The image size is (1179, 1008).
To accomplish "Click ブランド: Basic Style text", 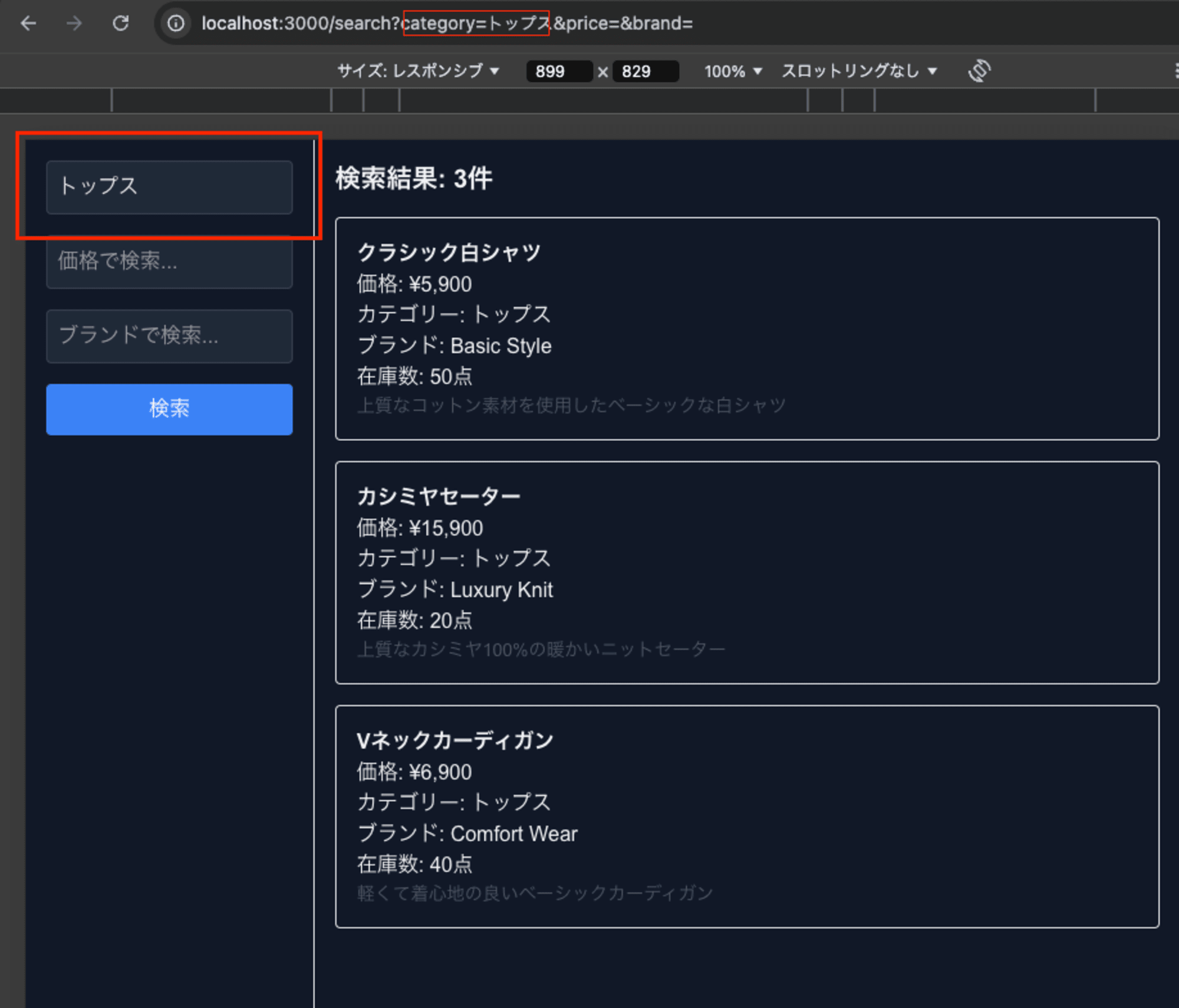I will tap(455, 345).
